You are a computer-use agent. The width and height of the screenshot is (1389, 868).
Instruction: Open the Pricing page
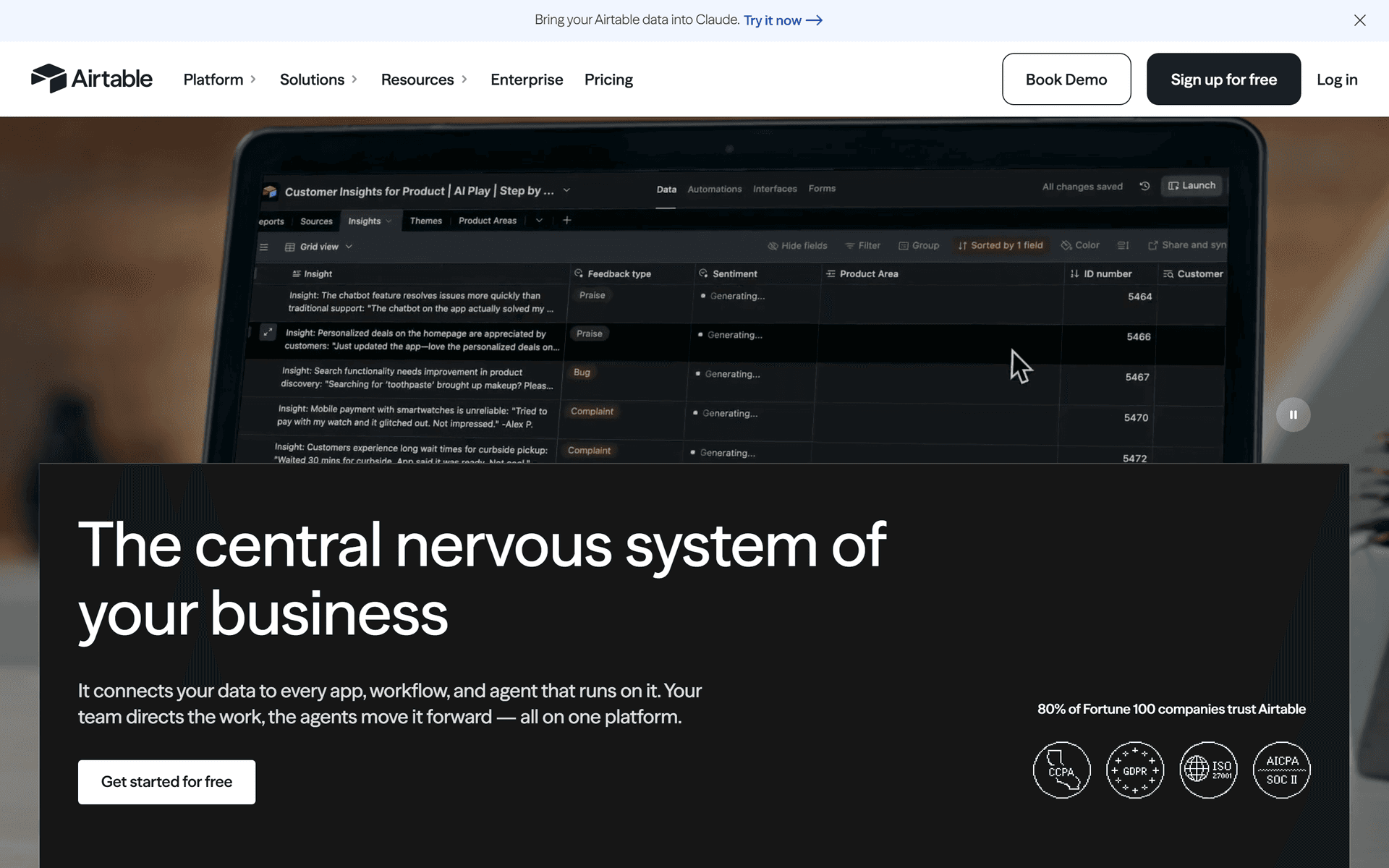(608, 80)
